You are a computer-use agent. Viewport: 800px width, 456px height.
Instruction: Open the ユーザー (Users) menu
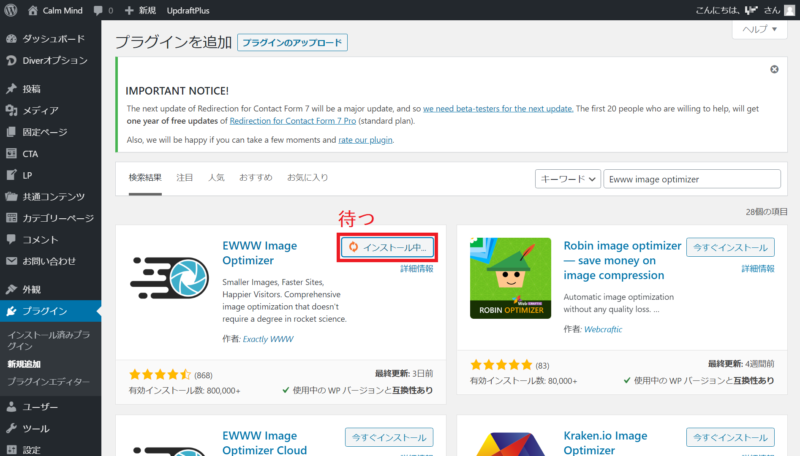tap(51, 407)
